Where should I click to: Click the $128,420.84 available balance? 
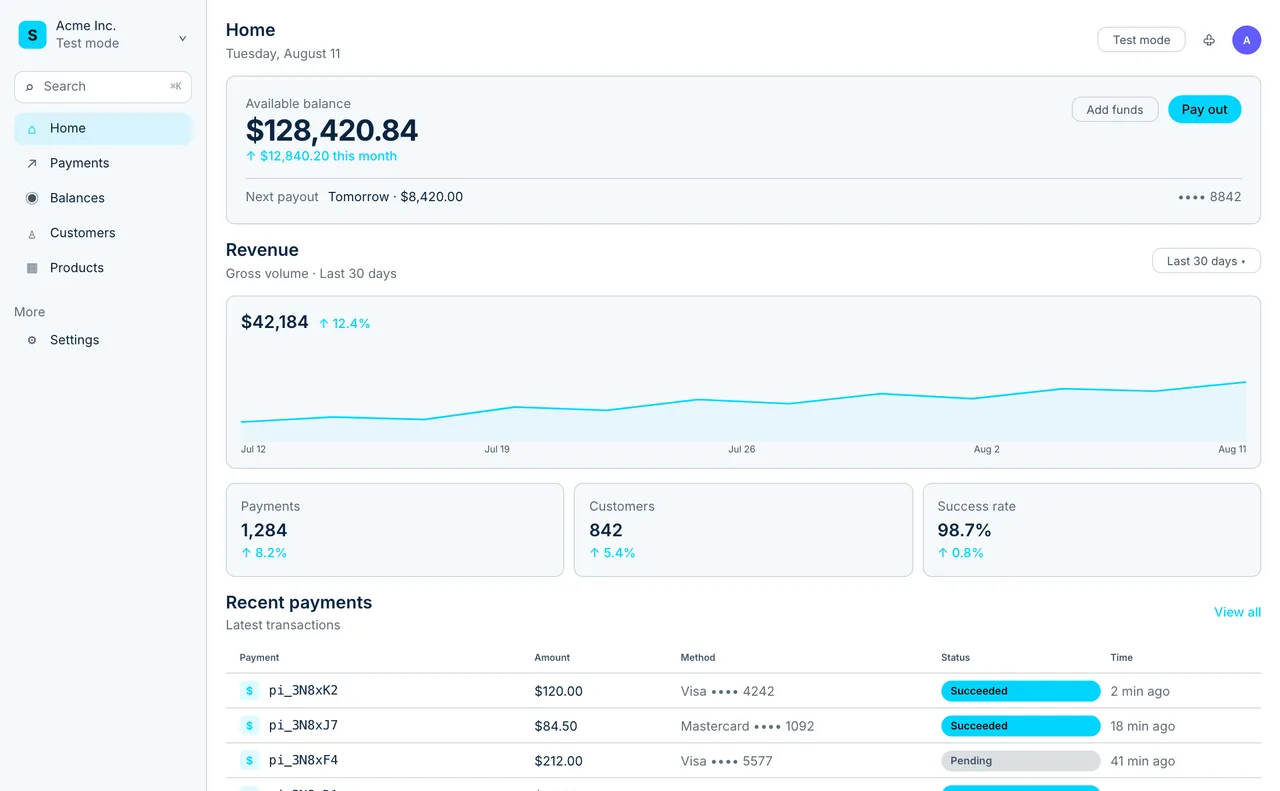332,130
